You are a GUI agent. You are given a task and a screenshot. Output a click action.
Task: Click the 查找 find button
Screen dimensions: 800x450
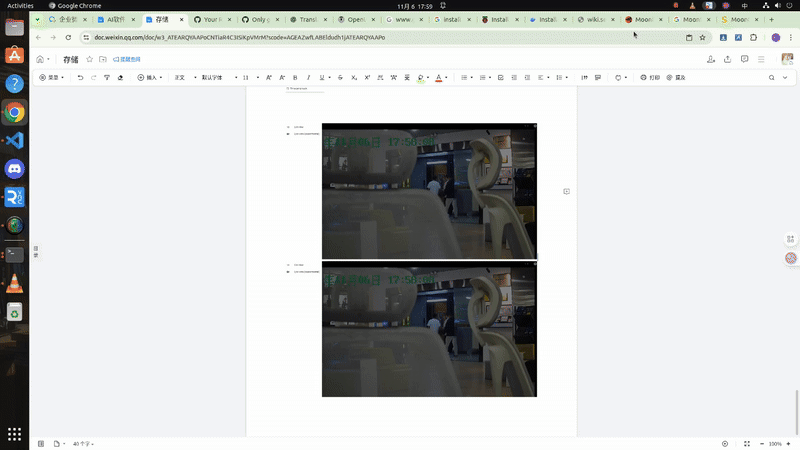coord(677,77)
